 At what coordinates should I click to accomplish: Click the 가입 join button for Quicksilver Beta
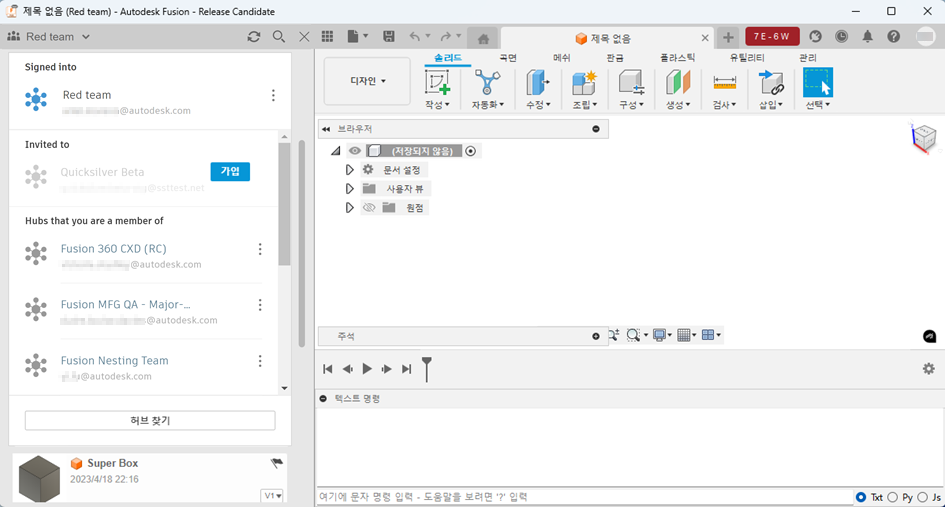(x=230, y=171)
